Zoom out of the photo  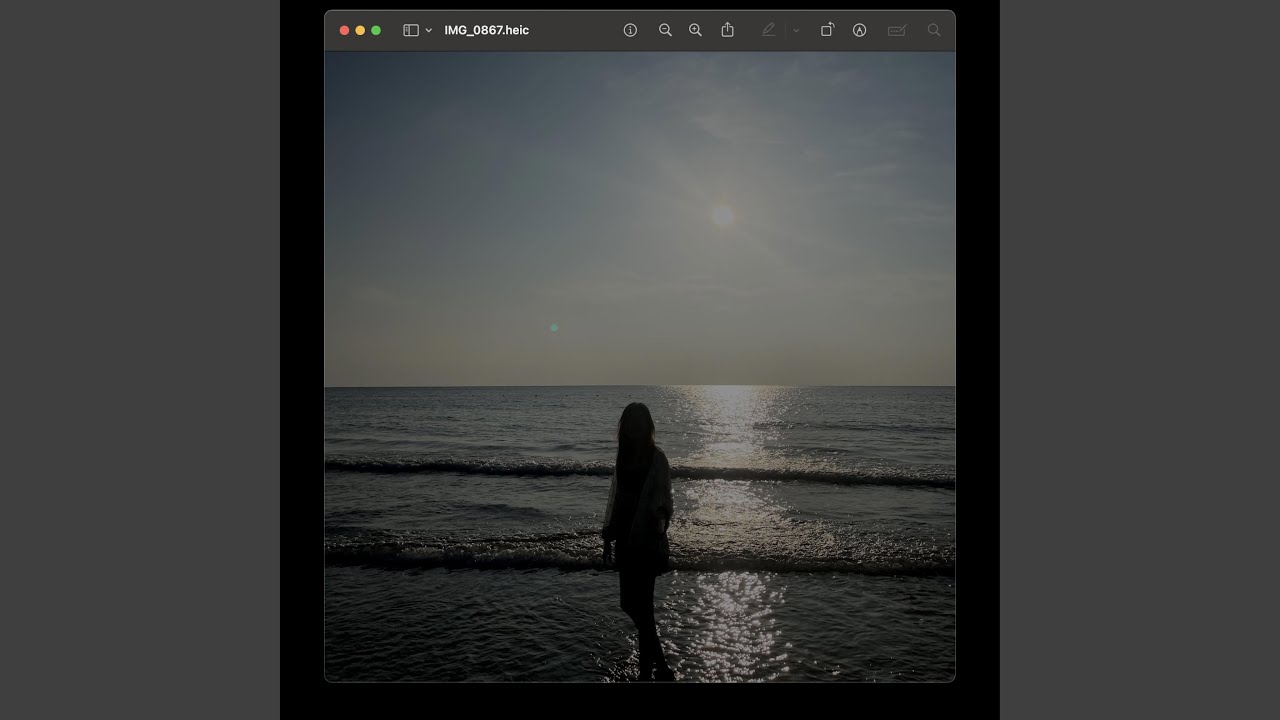[665, 30]
